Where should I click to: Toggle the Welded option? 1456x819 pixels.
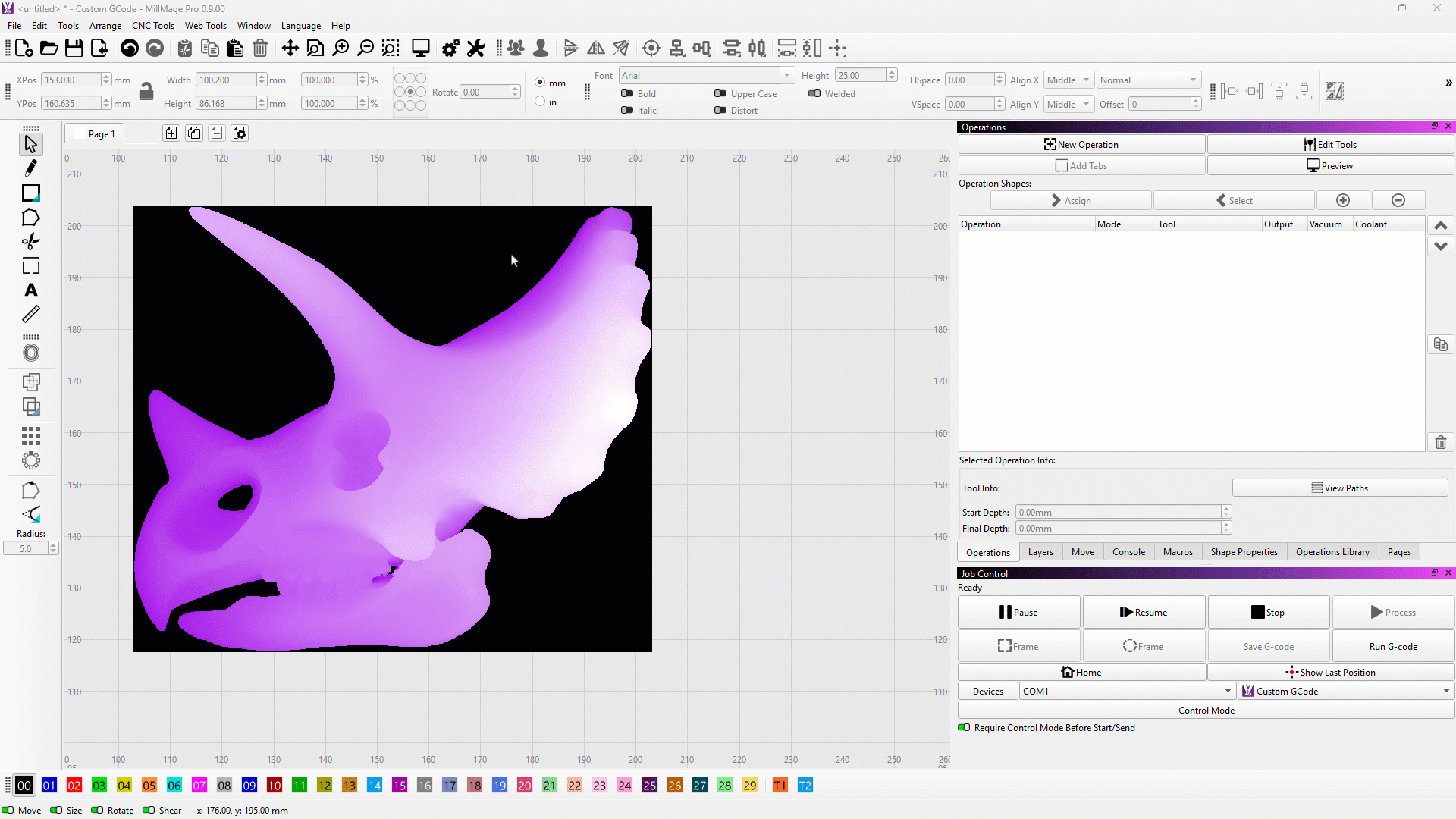[814, 93]
